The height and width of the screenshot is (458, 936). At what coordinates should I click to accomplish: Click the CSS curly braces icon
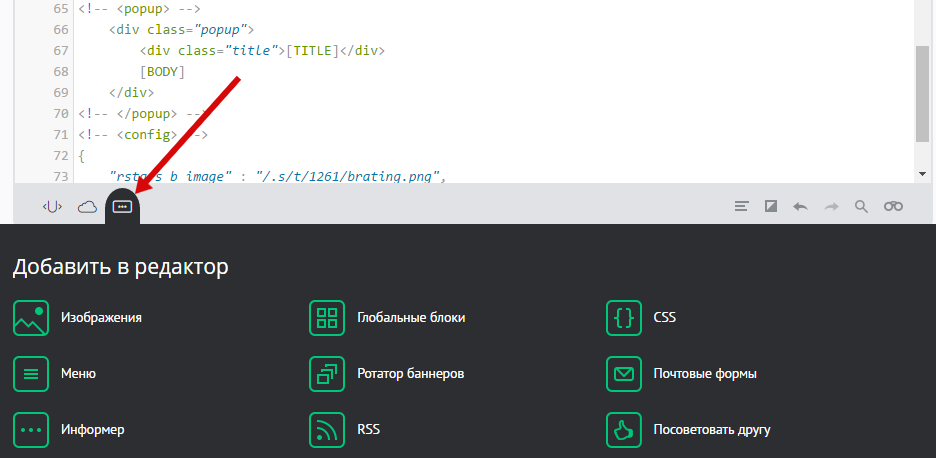coord(624,318)
